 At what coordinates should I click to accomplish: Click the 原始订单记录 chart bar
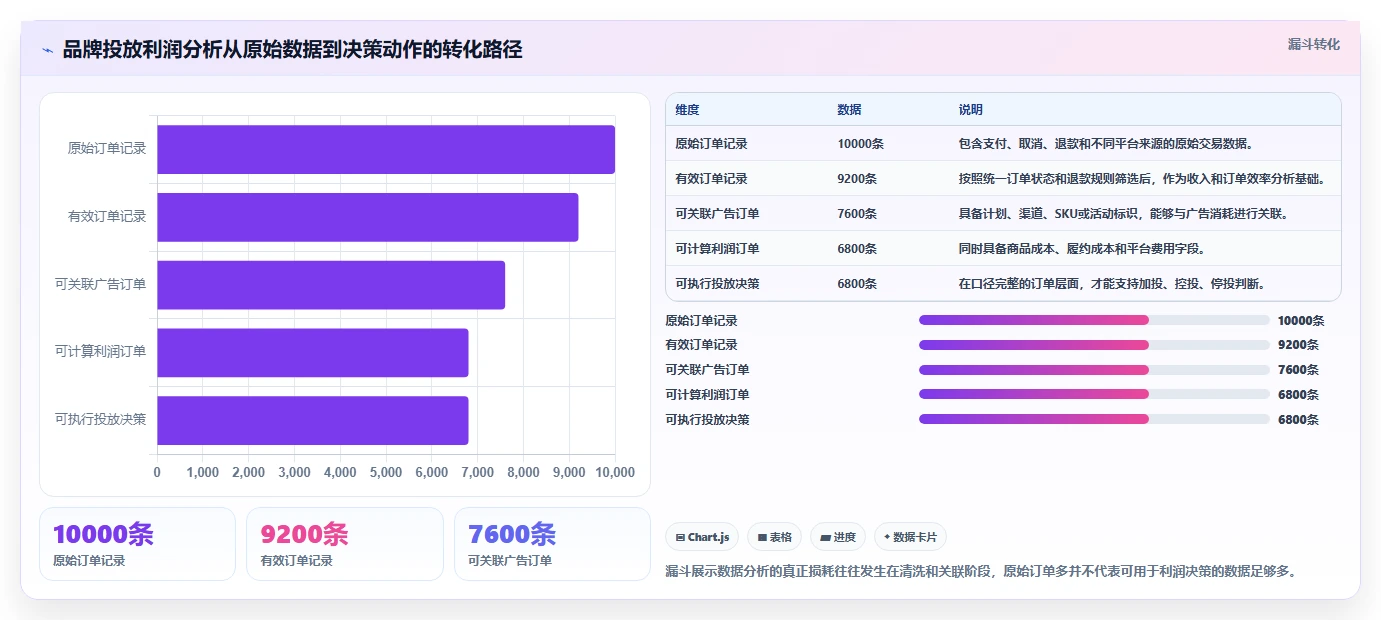(x=386, y=149)
